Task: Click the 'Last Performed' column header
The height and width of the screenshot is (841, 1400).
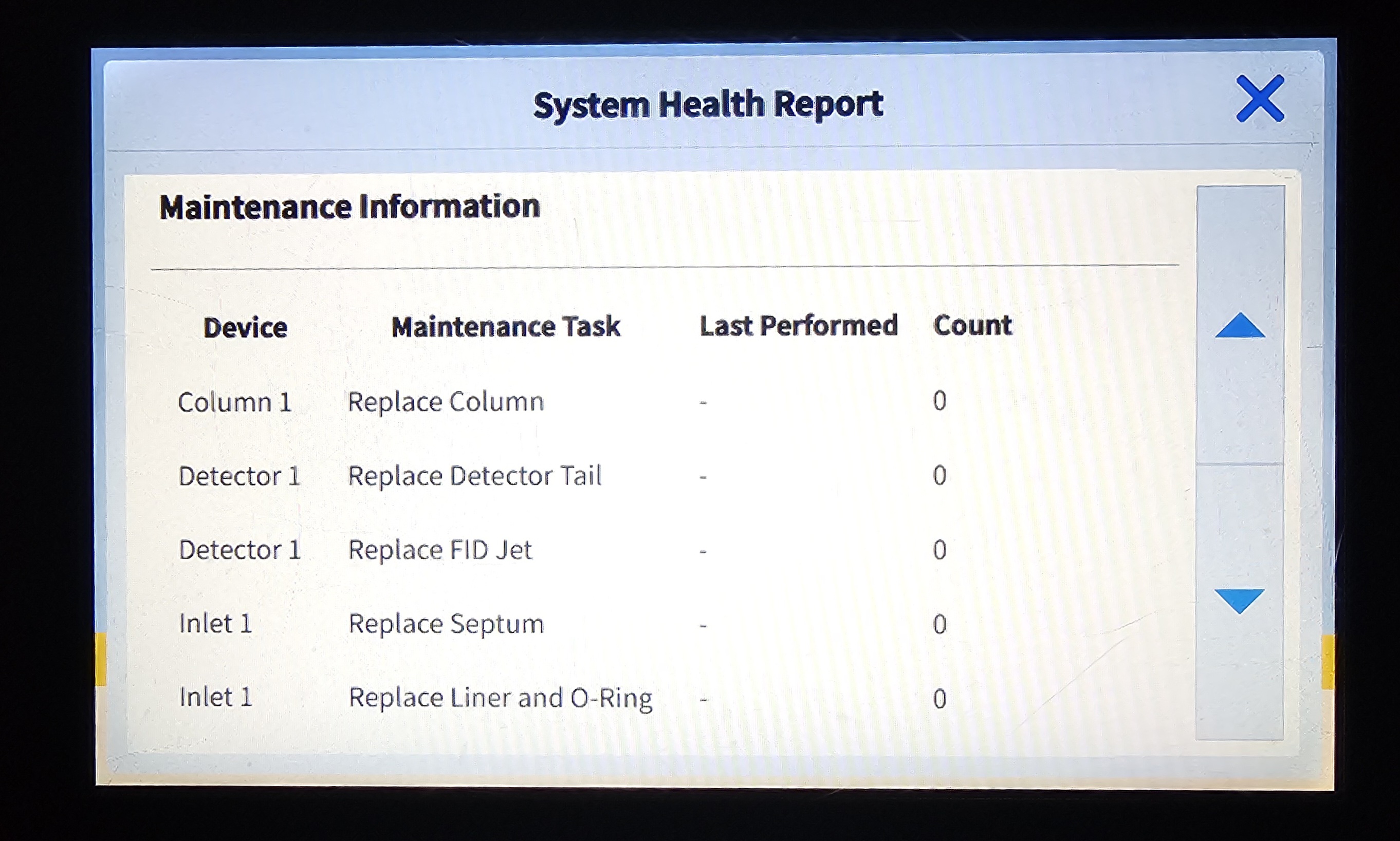Action: [x=799, y=326]
